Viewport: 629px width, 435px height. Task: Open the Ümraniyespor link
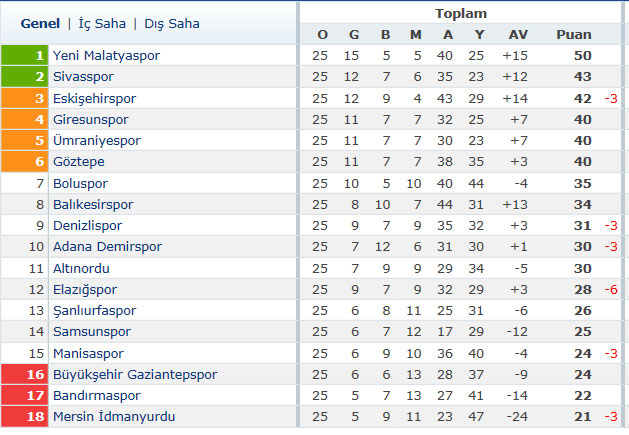tap(97, 140)
